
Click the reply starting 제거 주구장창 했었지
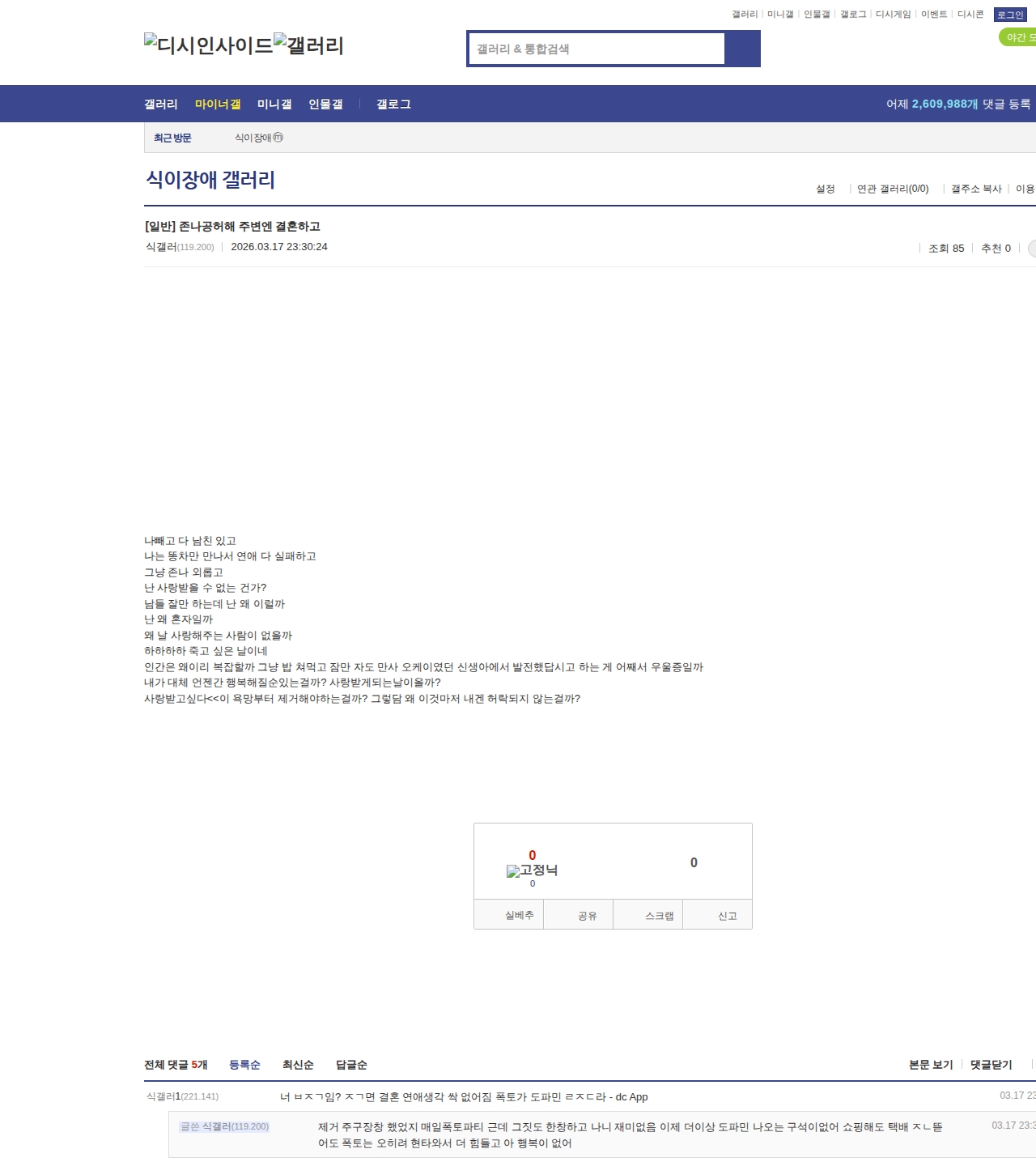coord(630,1135)
